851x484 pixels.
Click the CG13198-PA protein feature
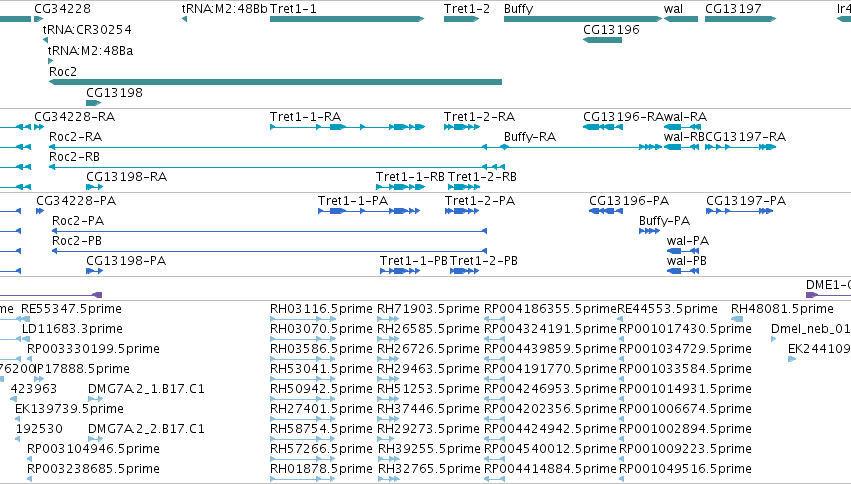click(94, 271)
